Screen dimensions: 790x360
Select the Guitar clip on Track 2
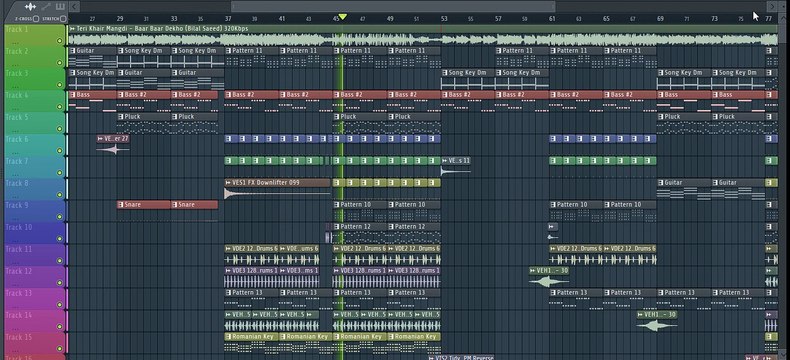(92, 57)
